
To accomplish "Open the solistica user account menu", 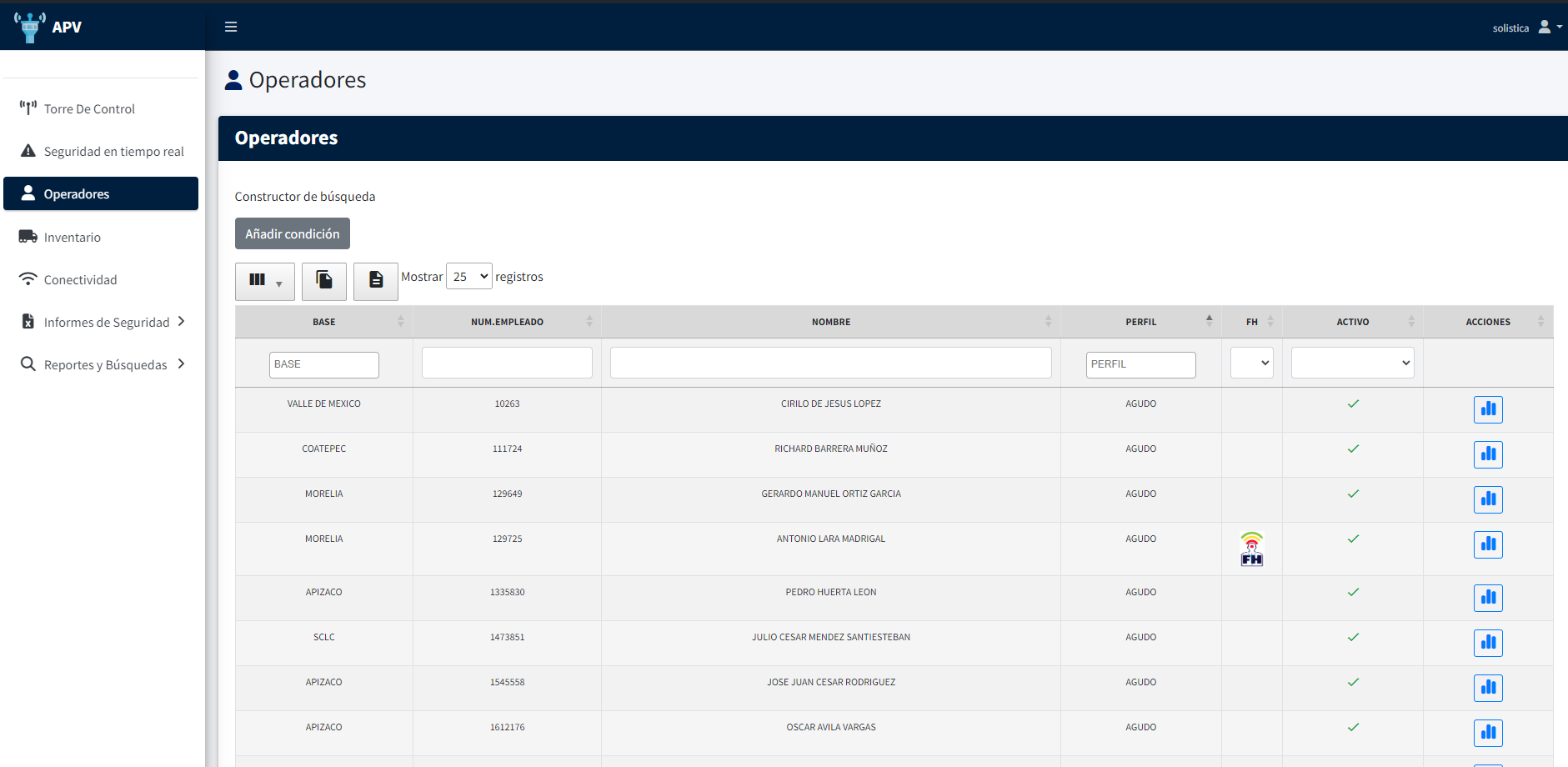I will coord(1526,28).
